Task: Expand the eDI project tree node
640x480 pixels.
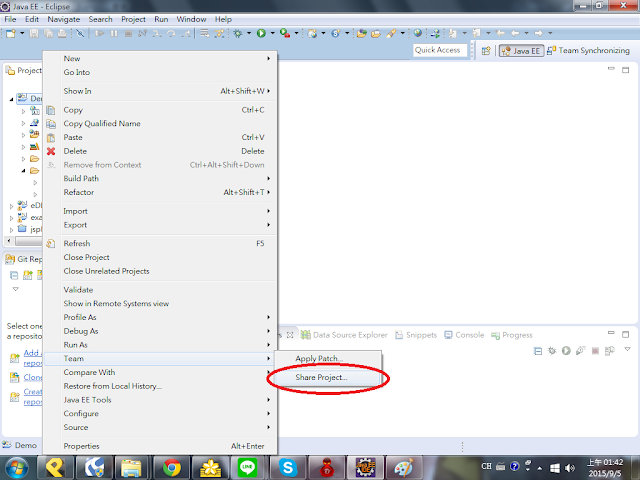Action: coord(11,206)
